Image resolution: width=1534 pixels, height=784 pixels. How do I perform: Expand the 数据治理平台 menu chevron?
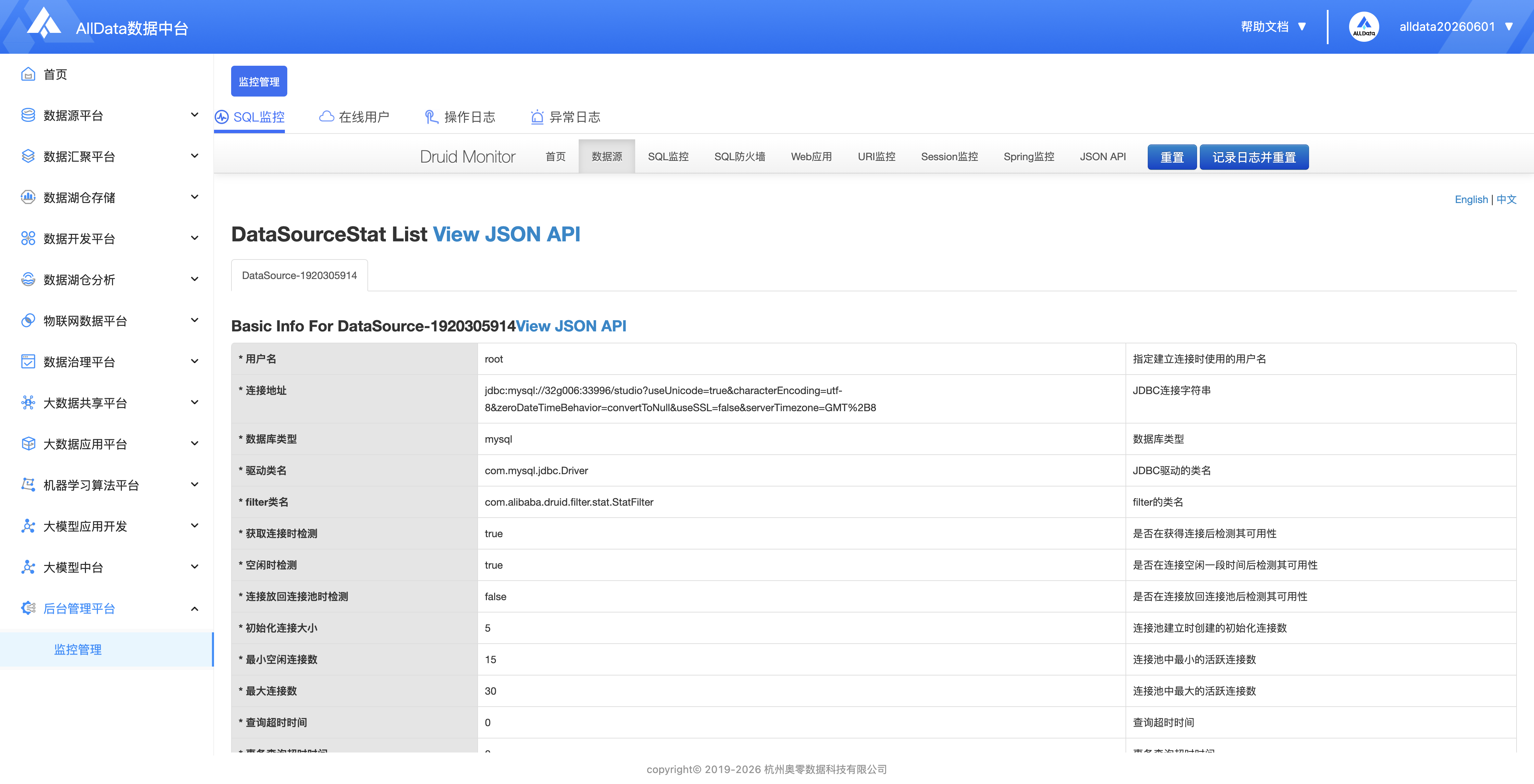tap(194, 361)
